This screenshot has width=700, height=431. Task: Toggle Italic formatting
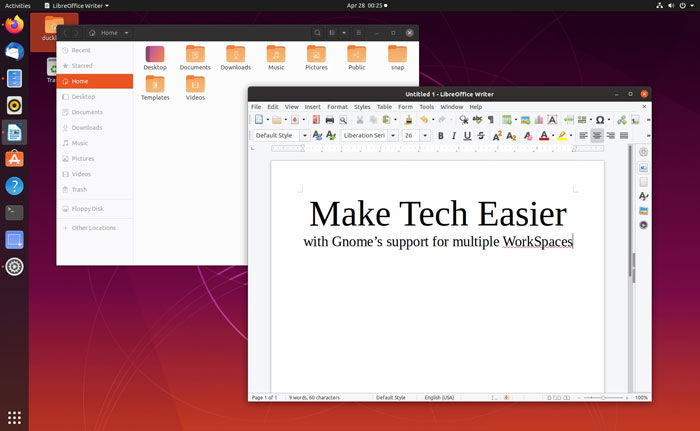[x=453, y=136]
